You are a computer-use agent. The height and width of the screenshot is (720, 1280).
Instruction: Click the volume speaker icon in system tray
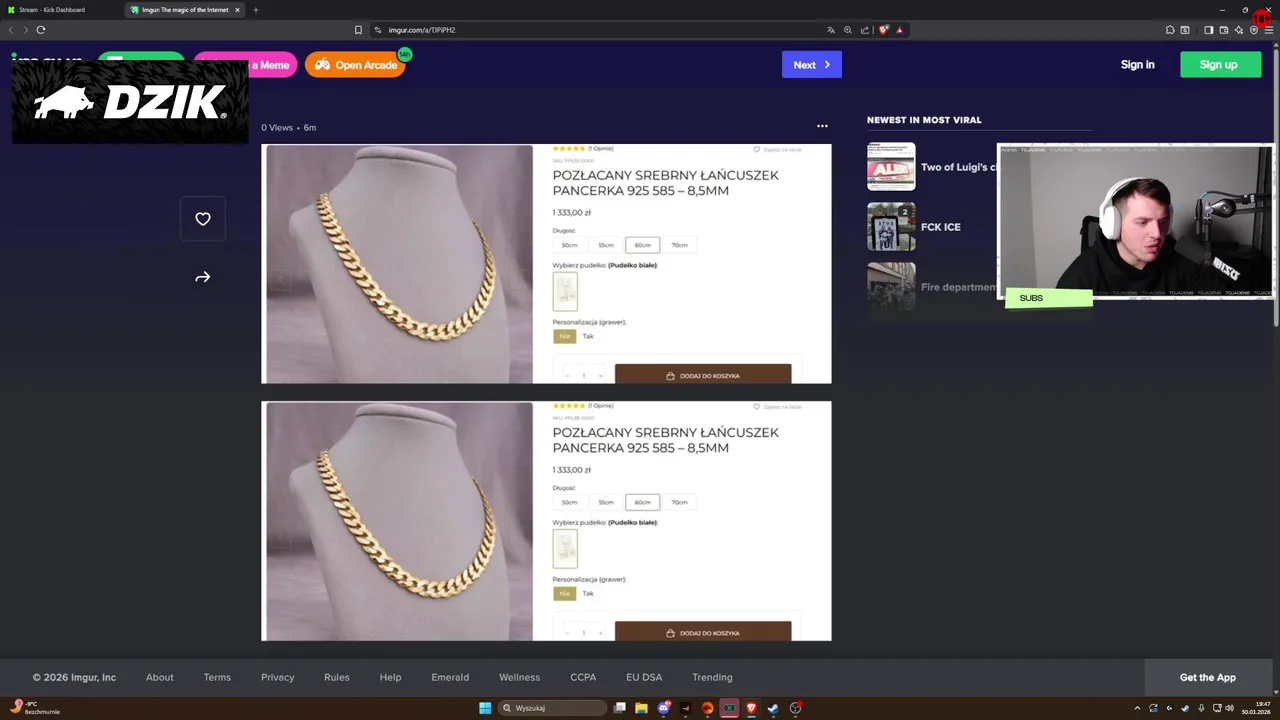click(1230, 708)
